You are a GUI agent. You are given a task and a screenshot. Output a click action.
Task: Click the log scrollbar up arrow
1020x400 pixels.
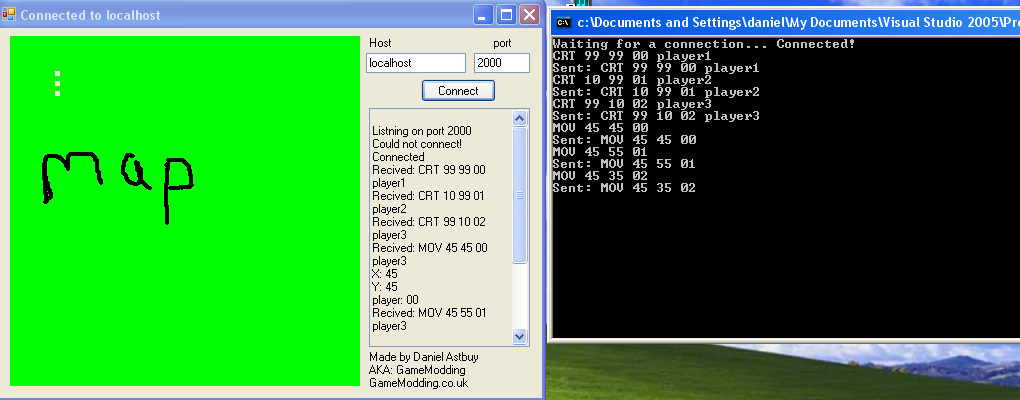pyautogui.click(x=519, y=118)
